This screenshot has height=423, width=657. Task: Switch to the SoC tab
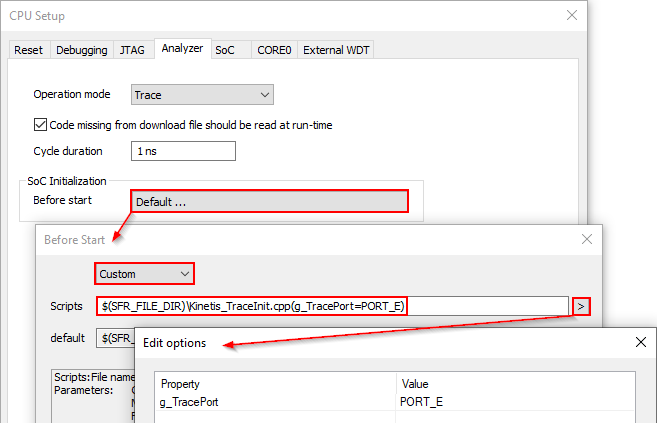coord(225,50)
